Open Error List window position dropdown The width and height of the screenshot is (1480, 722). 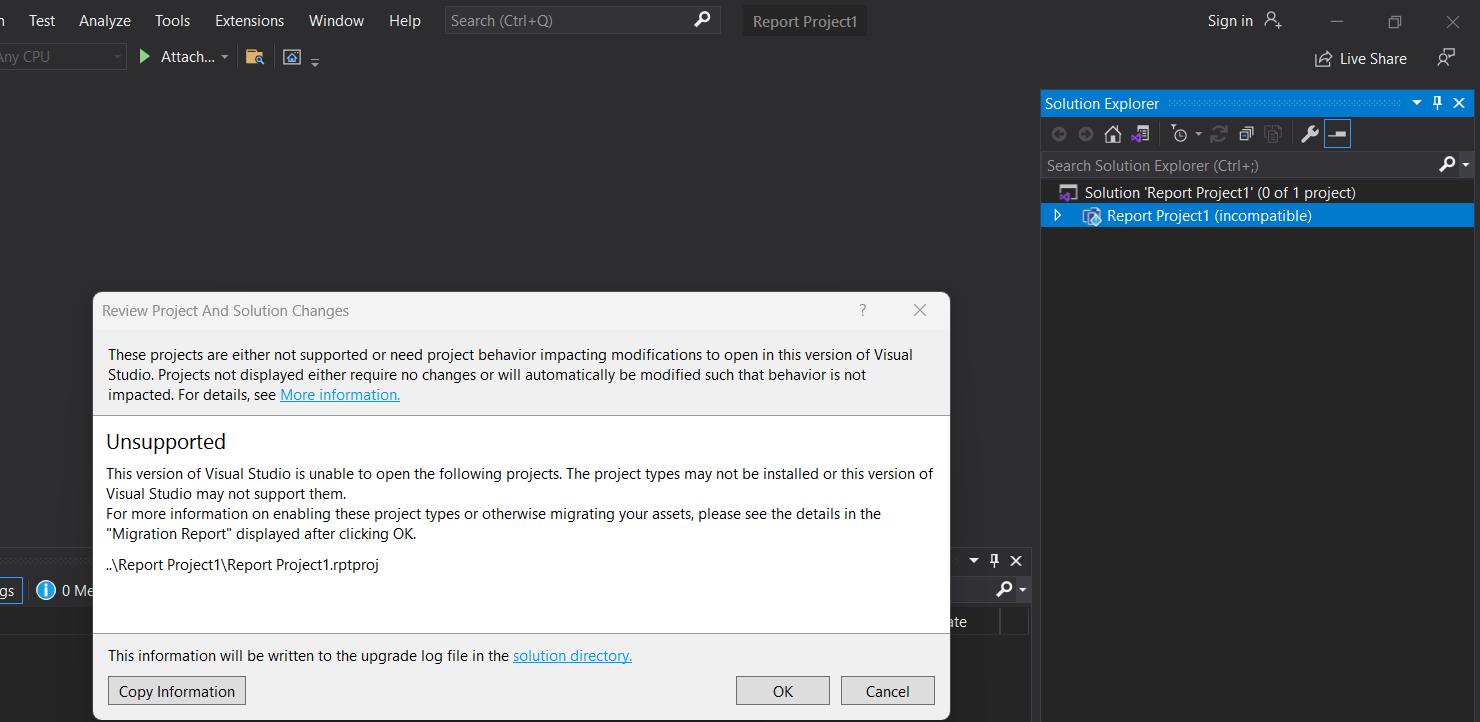click(x=974, y=561)
